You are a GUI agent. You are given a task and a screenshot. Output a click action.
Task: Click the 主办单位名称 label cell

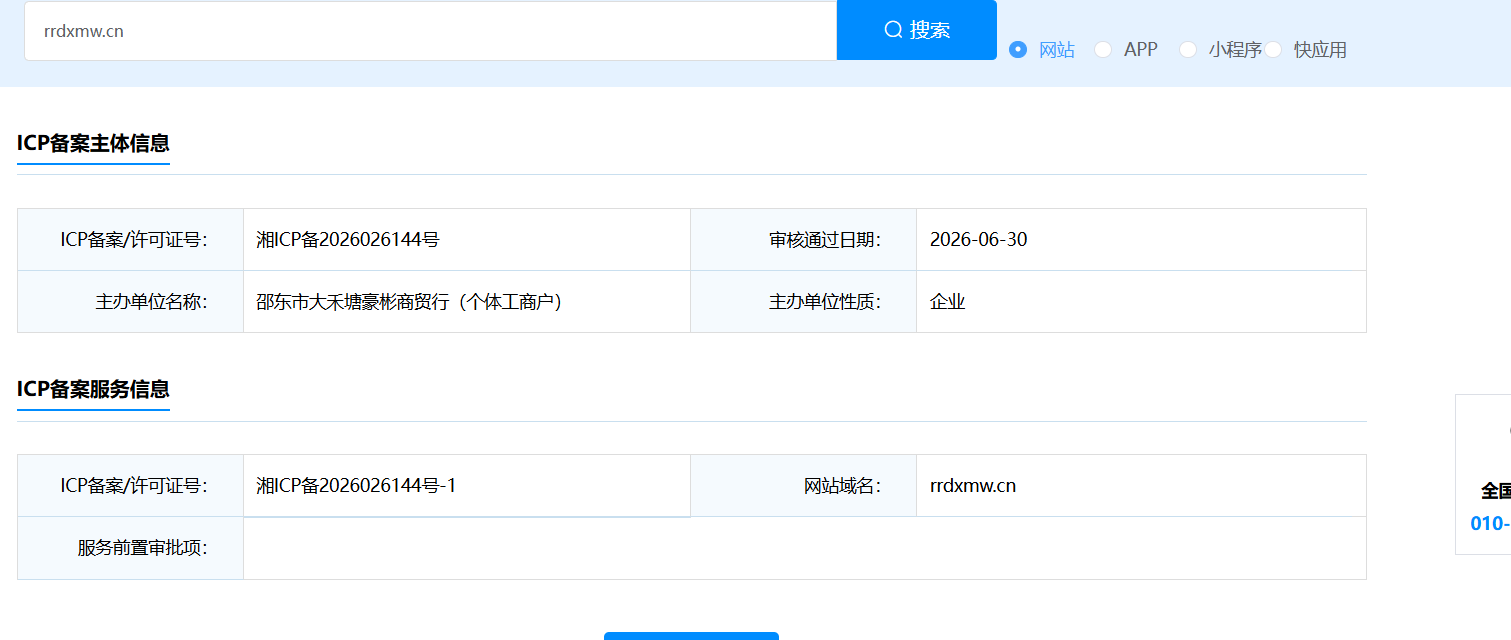click(130, 301)
